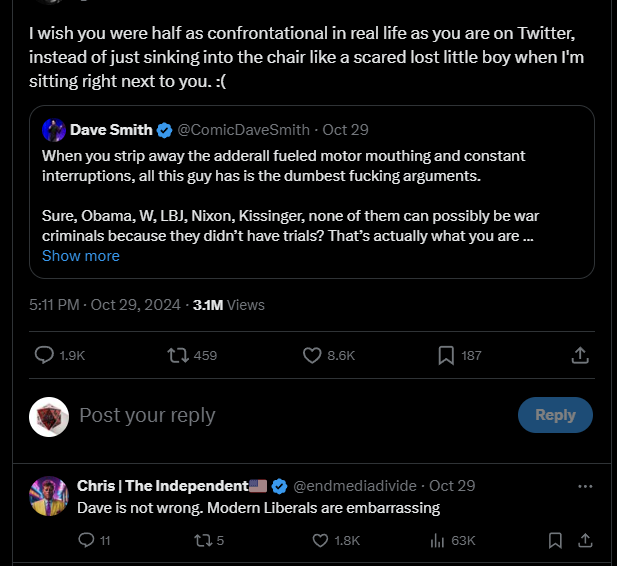
Task: Open Chris | The Independent's profile avatar
Action: click(x=49, y=496)
